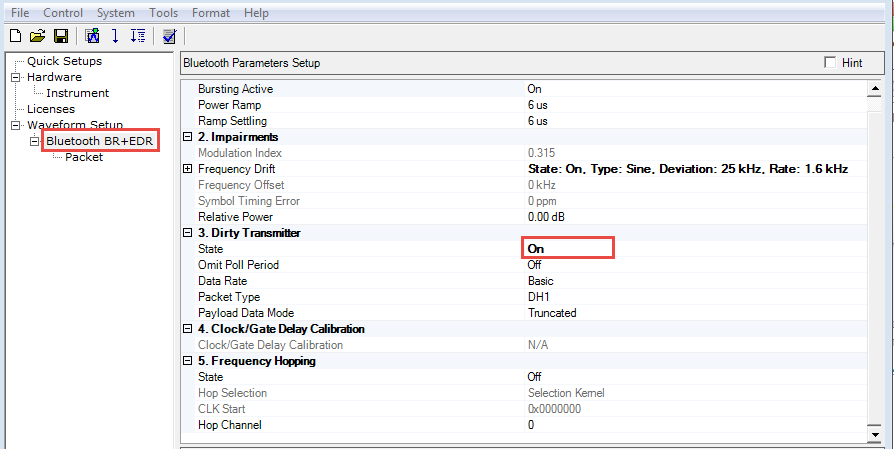Open a saved setup with the folder icon

point(37,36)
